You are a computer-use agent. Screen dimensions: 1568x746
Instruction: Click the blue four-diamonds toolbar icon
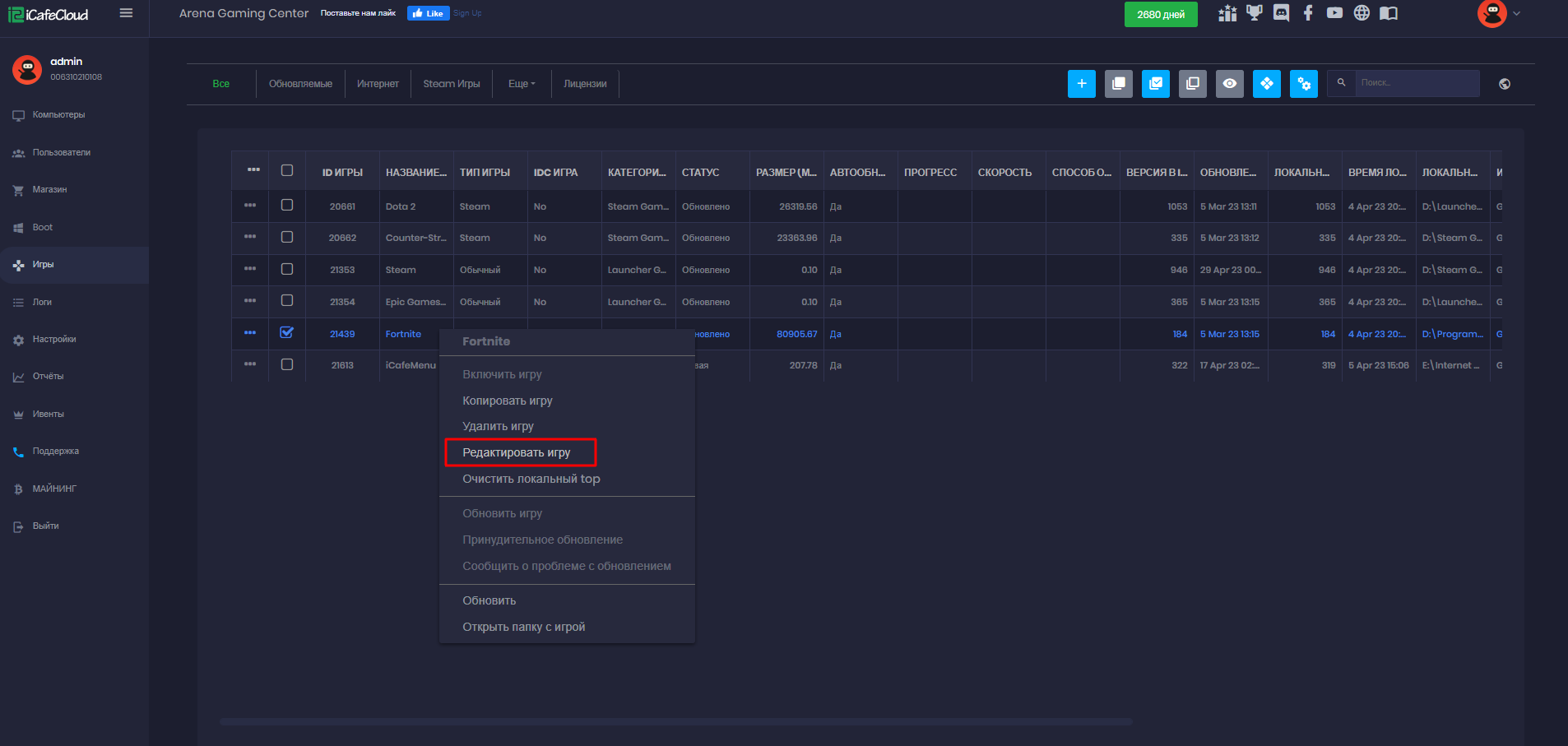[1266, 84]
